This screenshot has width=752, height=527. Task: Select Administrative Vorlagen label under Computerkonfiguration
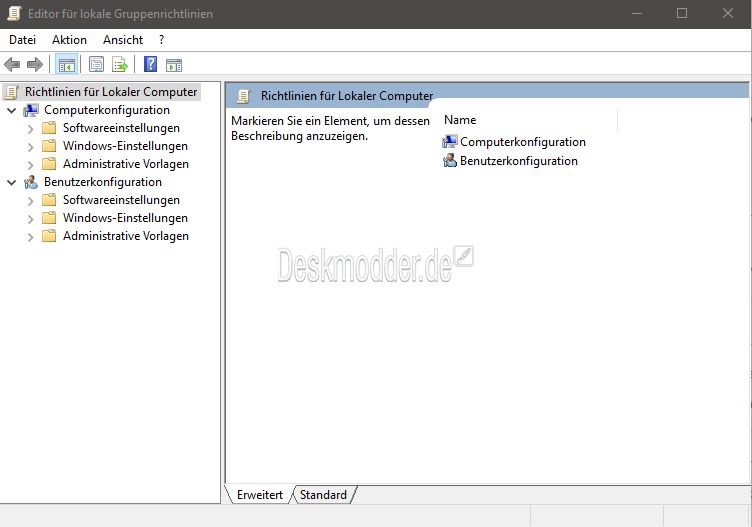(x=126, y=164)
